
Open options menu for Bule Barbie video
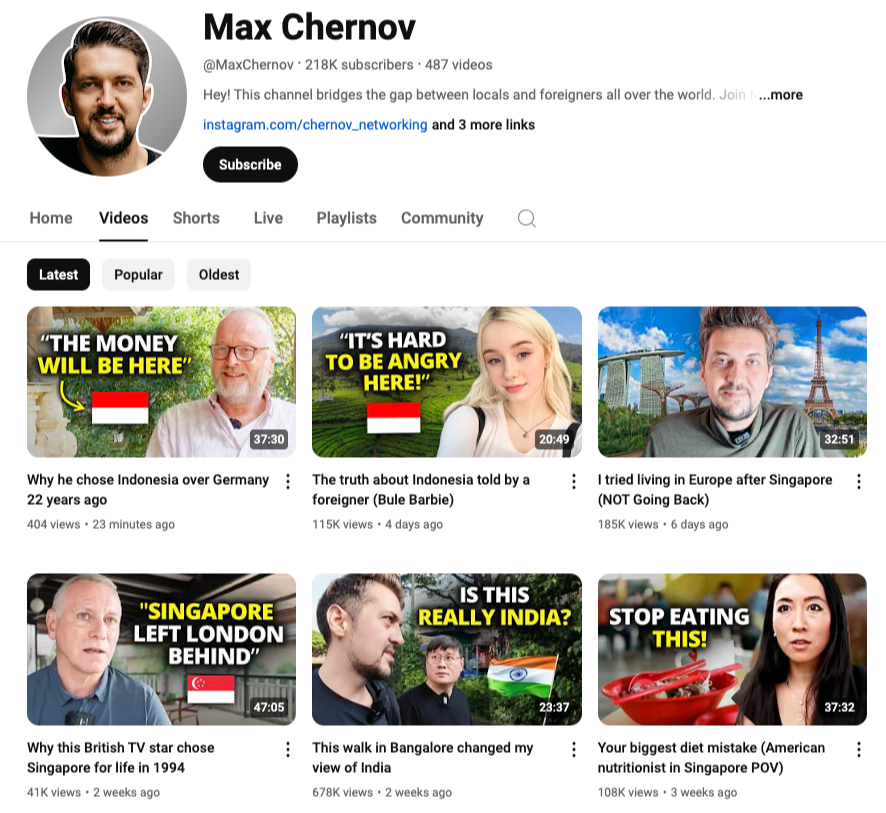point(574,481)
